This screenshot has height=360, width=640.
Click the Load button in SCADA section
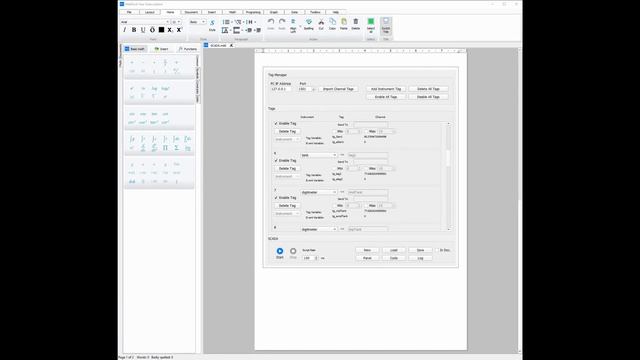pos(393,250)
